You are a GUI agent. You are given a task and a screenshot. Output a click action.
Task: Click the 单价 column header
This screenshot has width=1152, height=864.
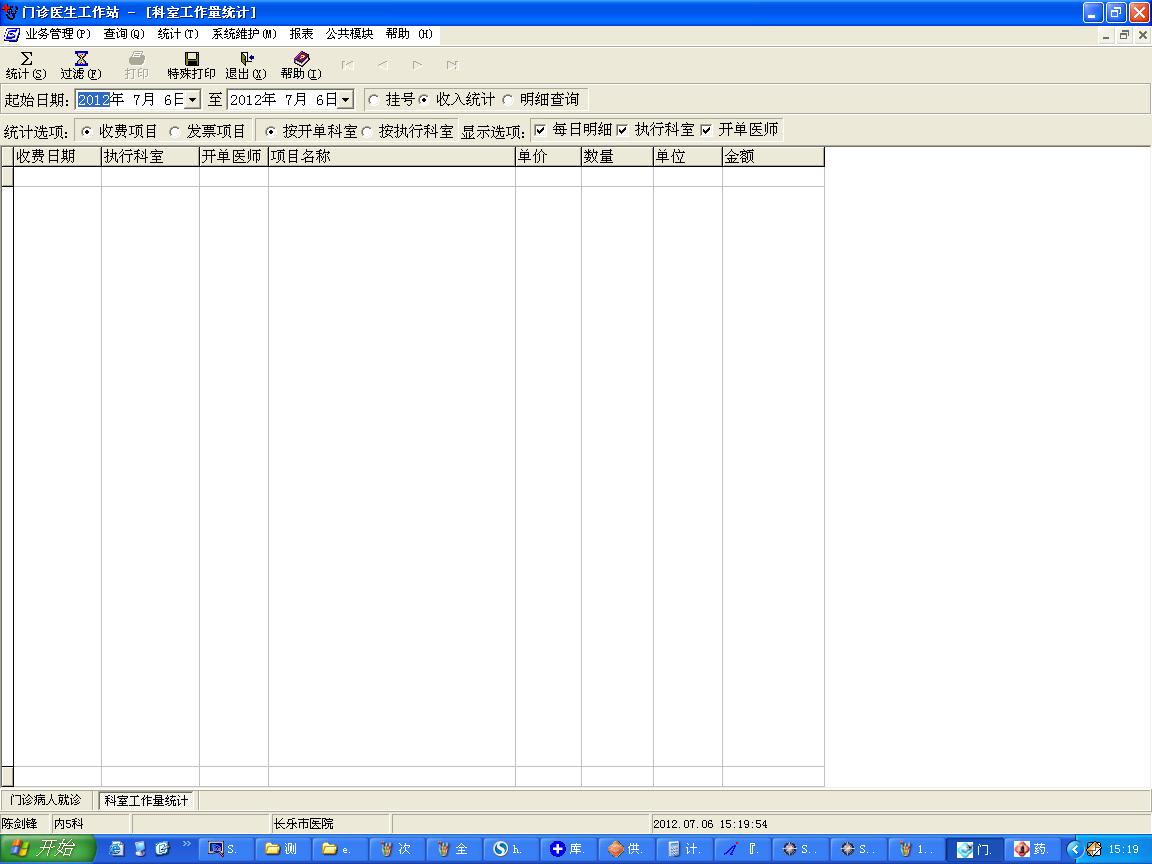548,156
